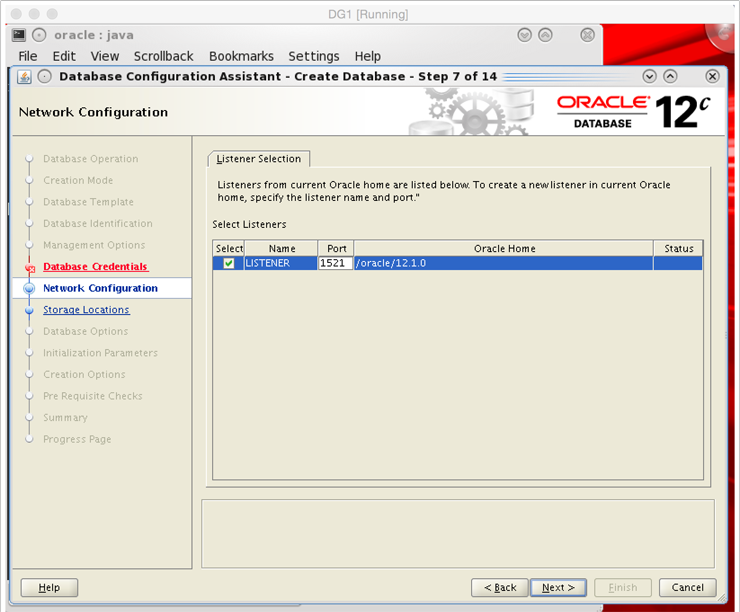Select the Network Configuration step
This screenshot has width=740, height=612.
(101, 288)
